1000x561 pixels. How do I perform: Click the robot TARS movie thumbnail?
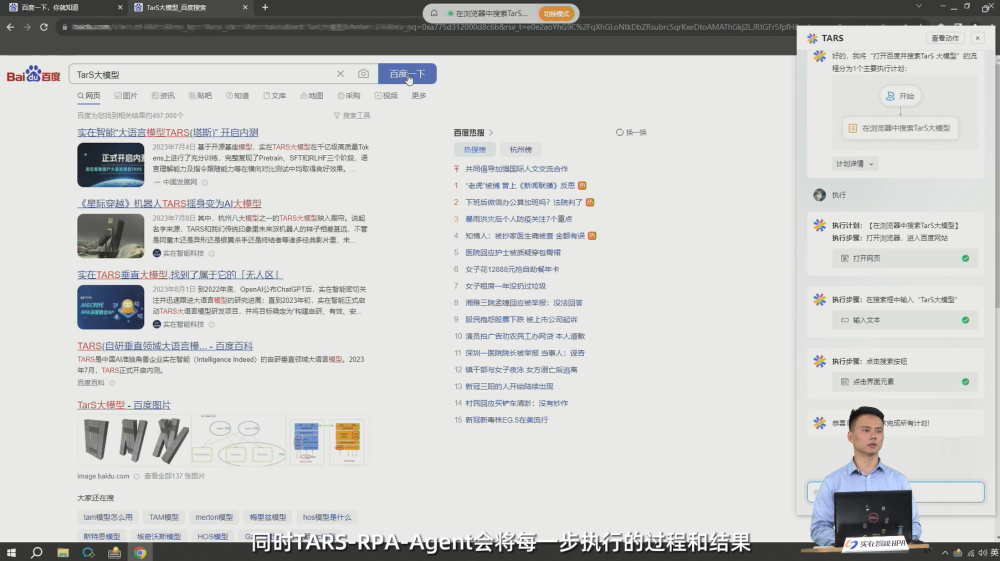[x=110, y=236]
